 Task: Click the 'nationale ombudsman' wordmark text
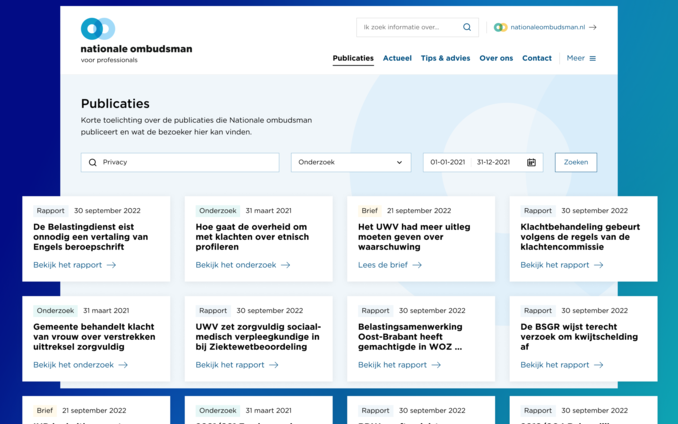pos(136,49)
